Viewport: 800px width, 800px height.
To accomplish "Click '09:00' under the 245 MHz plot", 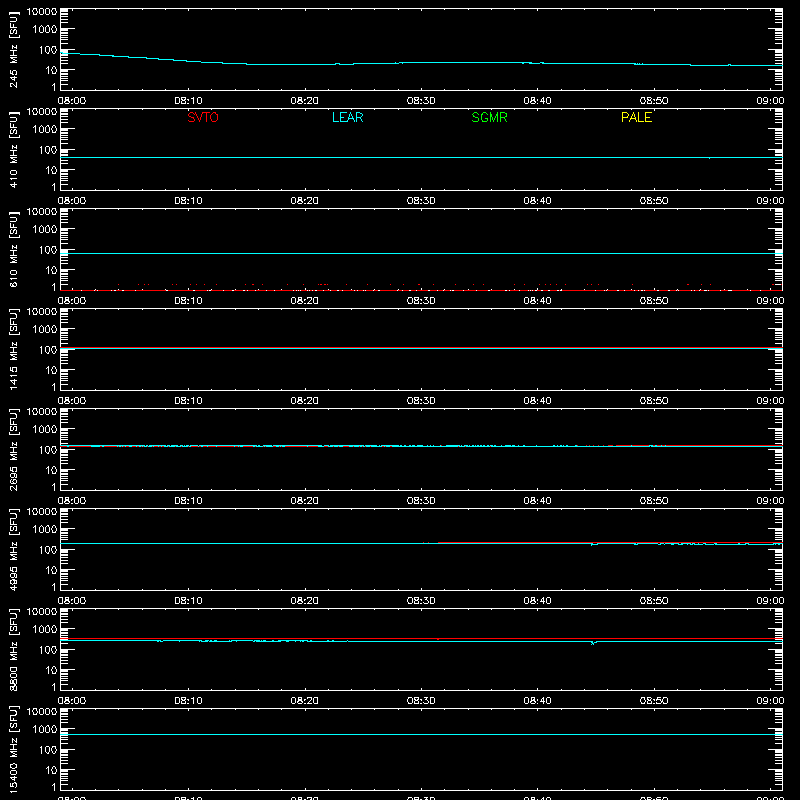I will (770, 101).
